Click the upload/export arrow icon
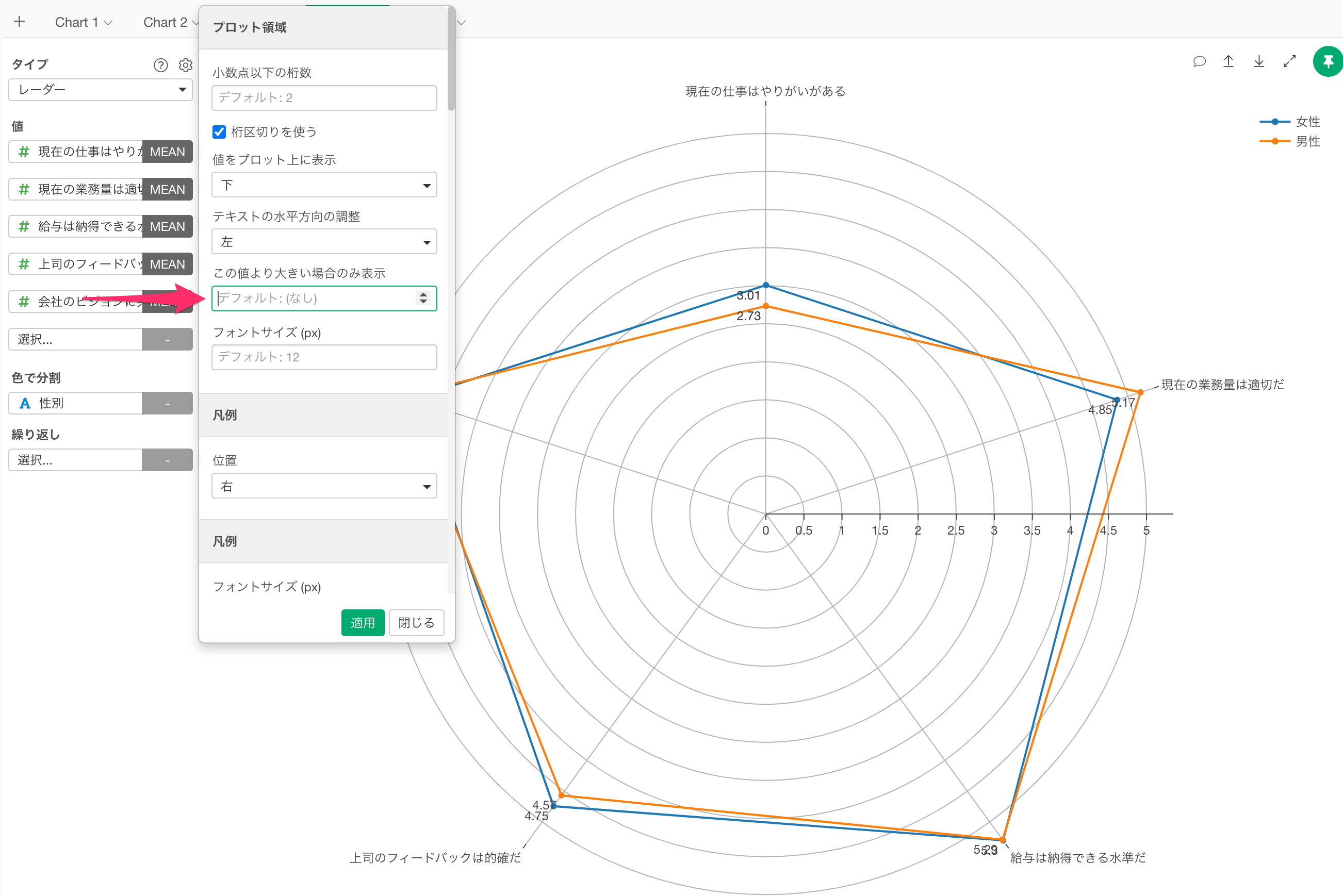1343x896 pixels. (x=1228, y=61)
